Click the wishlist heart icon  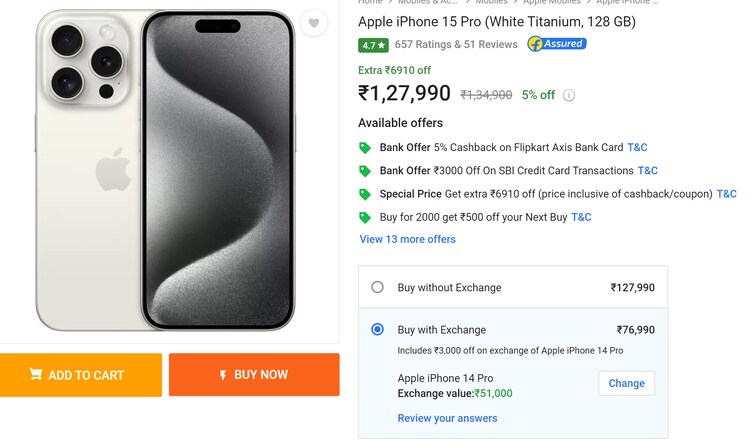[x=314, y=23]
